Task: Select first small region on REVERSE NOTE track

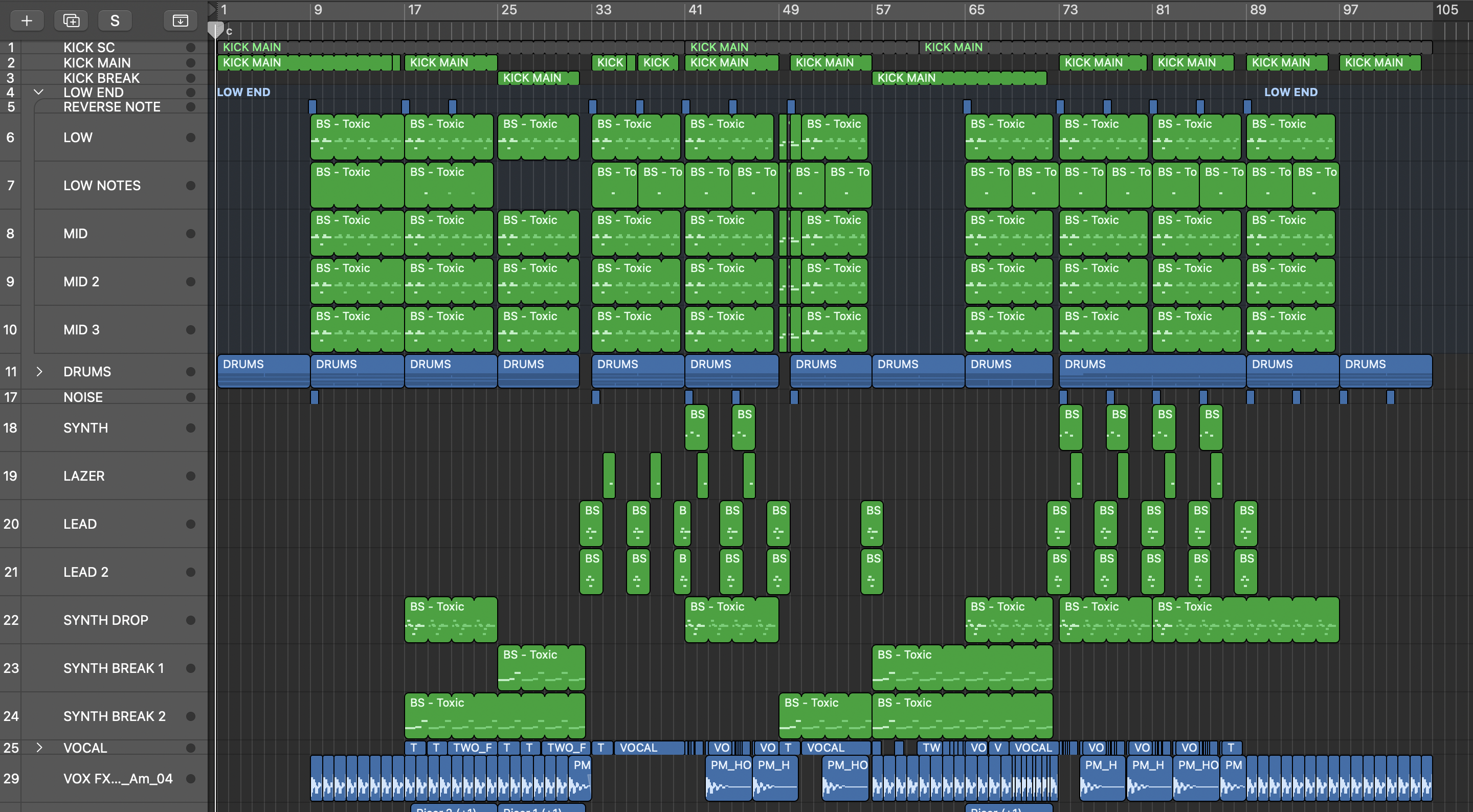Action: pyautogui.click(x=312, y=107)
